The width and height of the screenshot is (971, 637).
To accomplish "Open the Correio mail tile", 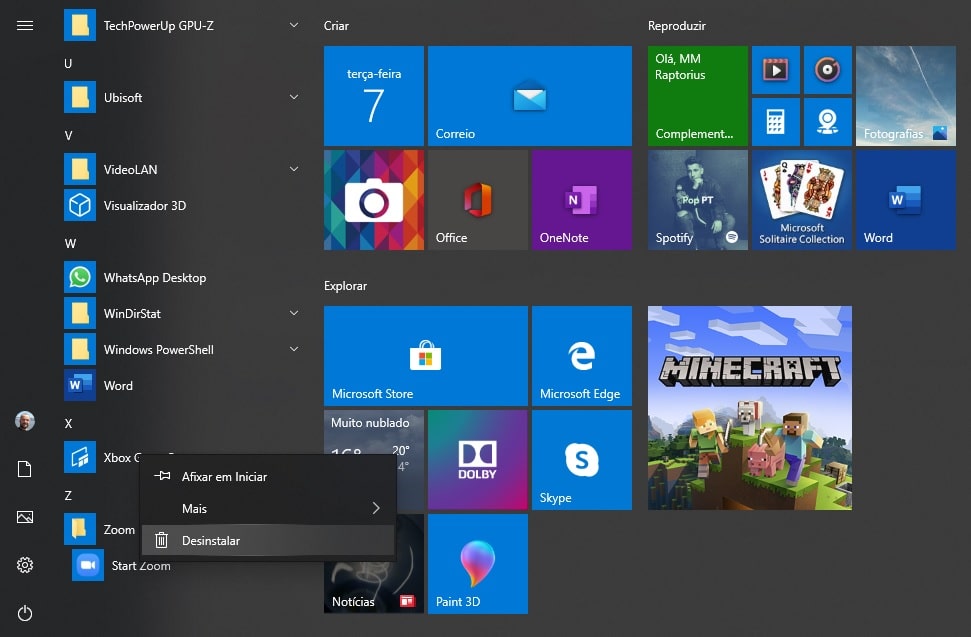I will pos(530,96).
